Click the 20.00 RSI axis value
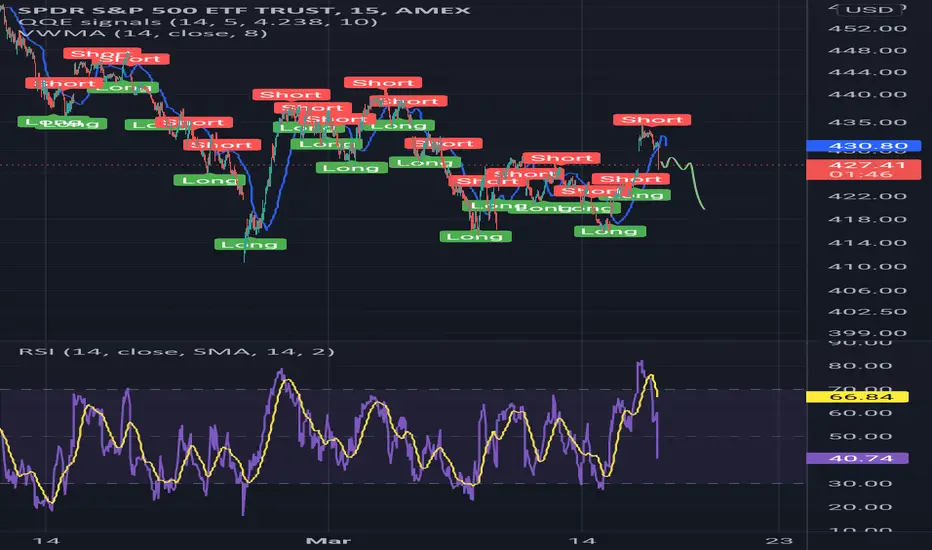Viewport: 932px width, 550px height. (x=861, y=507)
